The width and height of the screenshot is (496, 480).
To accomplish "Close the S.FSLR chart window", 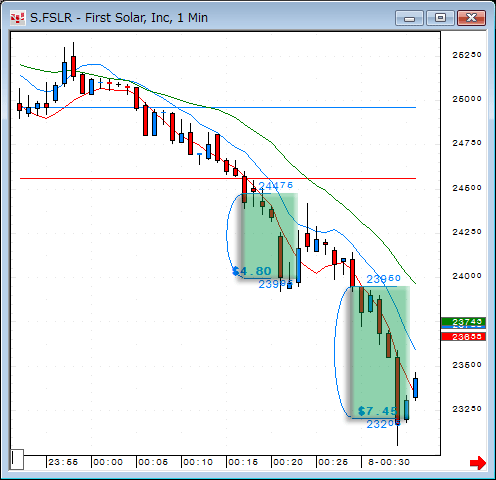I will tap(471, 18).
